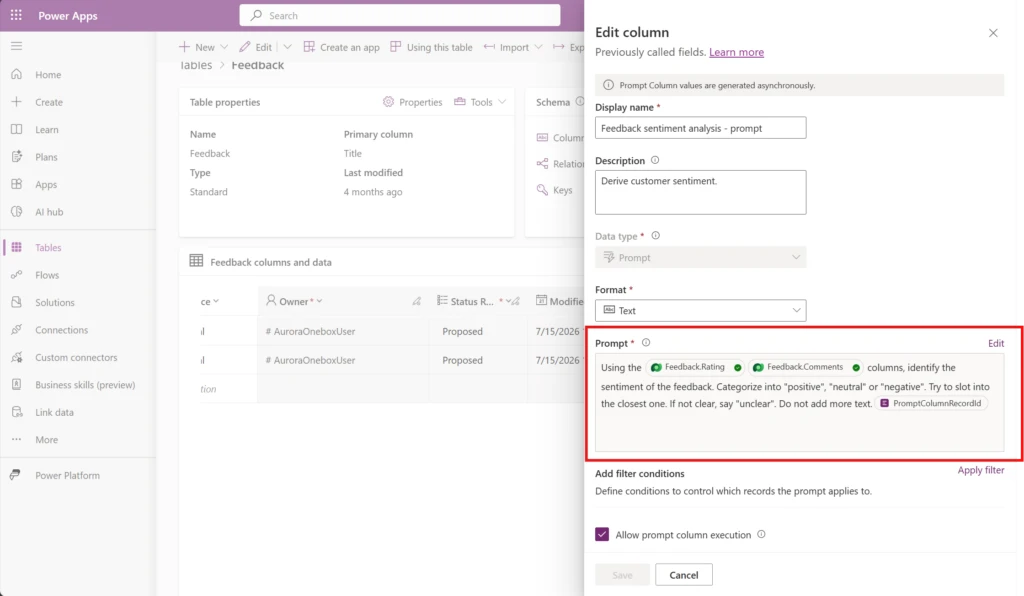Open the Format Text dropdown

coord(700,310)
